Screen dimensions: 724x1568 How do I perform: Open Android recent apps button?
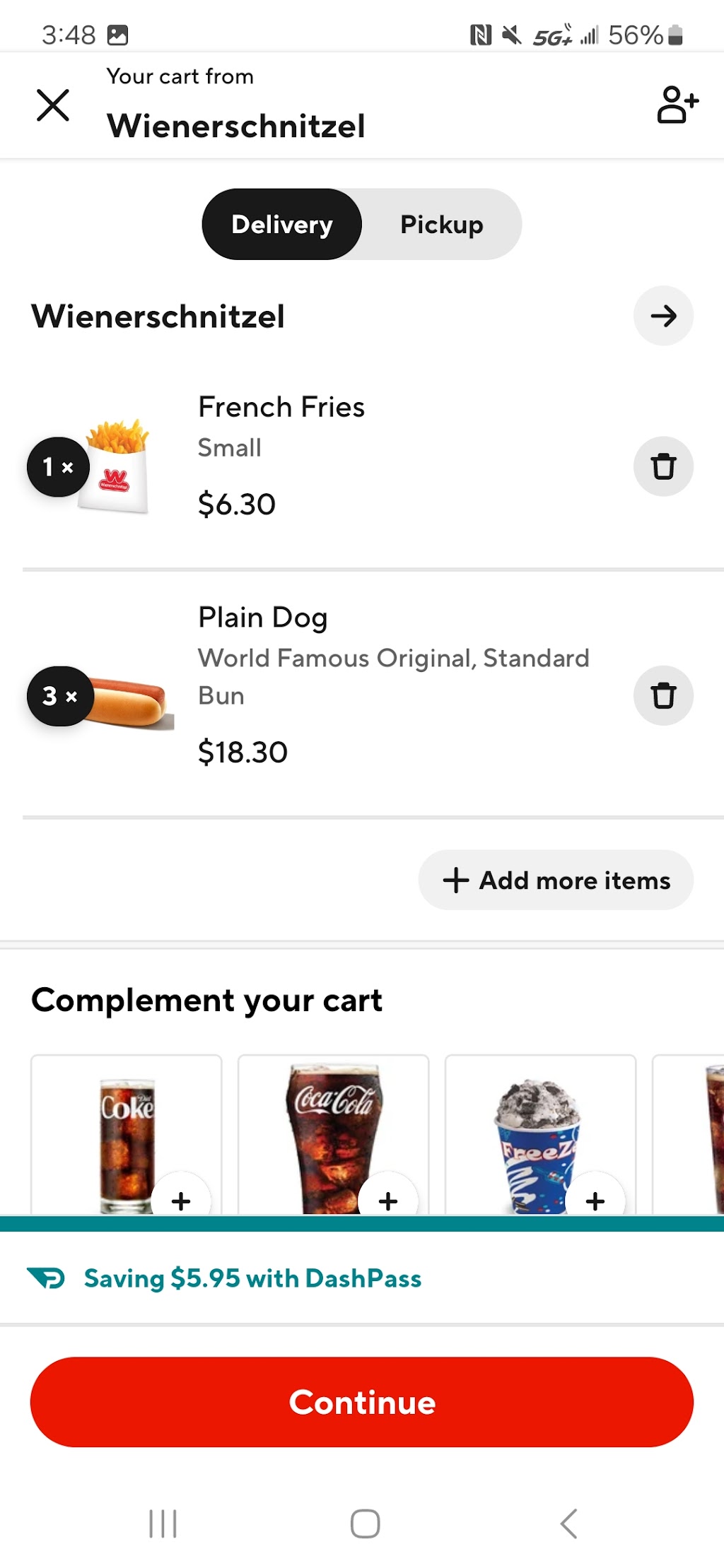[163, 1523]
